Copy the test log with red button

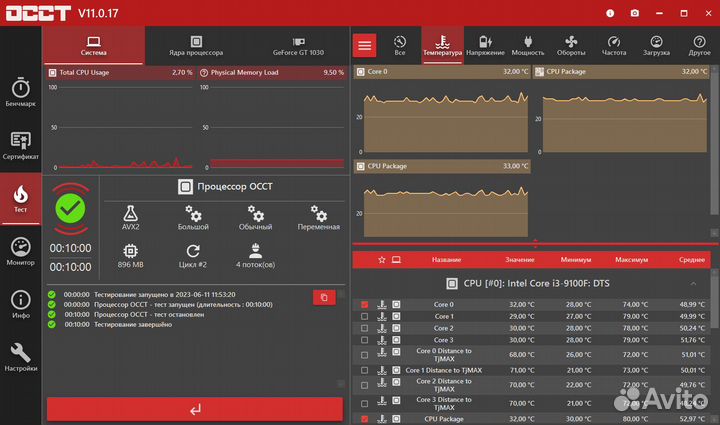(324, 297)
